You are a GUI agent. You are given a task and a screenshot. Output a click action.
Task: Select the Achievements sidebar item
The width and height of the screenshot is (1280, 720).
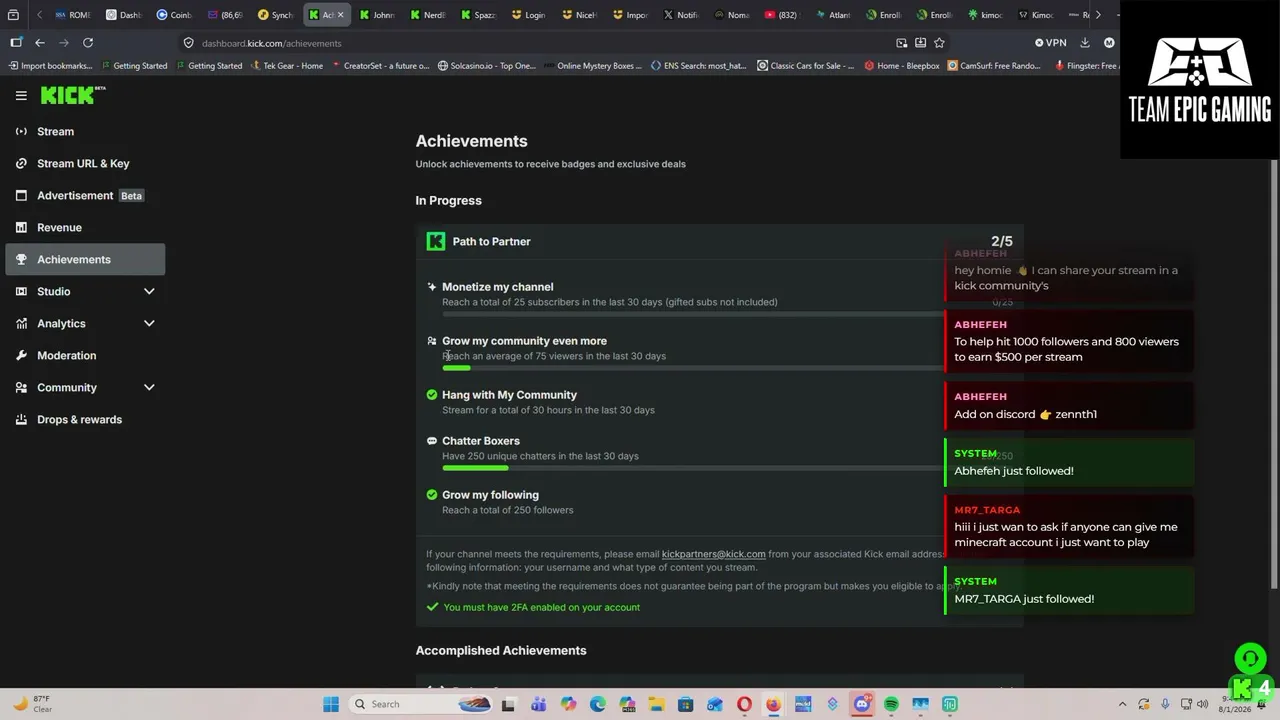(85, 259)
